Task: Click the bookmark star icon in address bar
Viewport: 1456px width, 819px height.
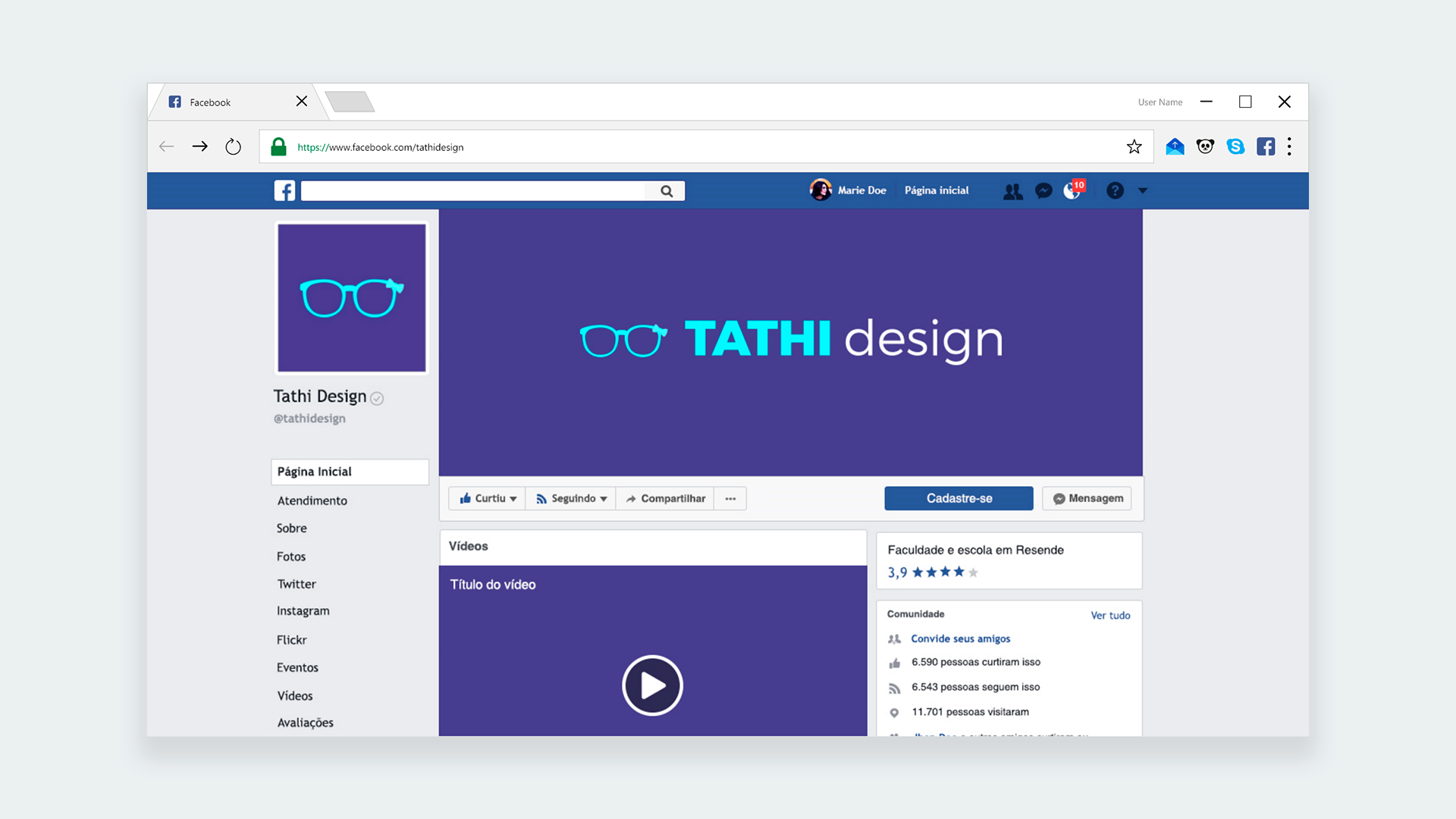Action: (x=1134, y=146)
